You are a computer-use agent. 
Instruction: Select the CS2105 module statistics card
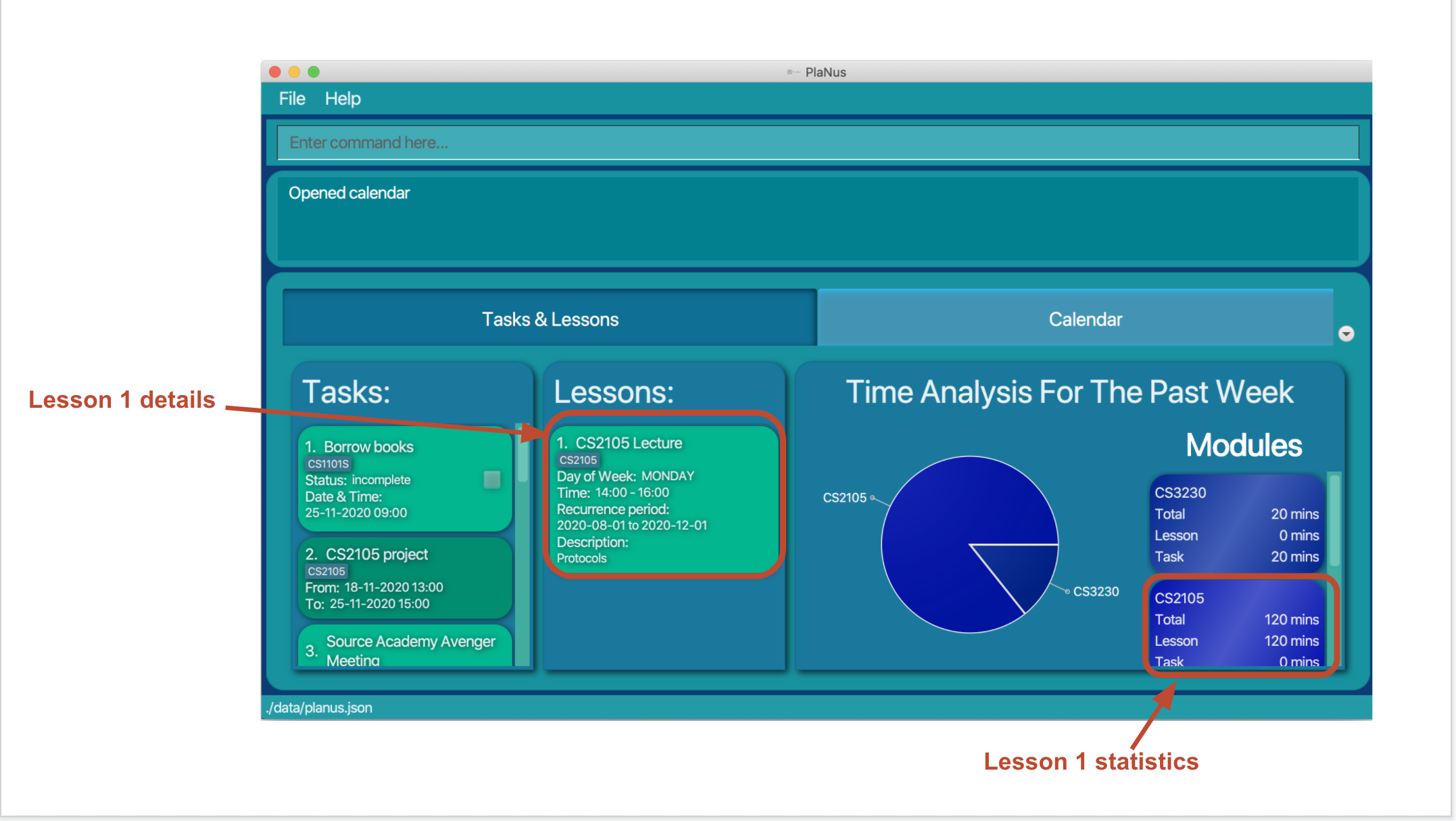tap(1237, 624)
